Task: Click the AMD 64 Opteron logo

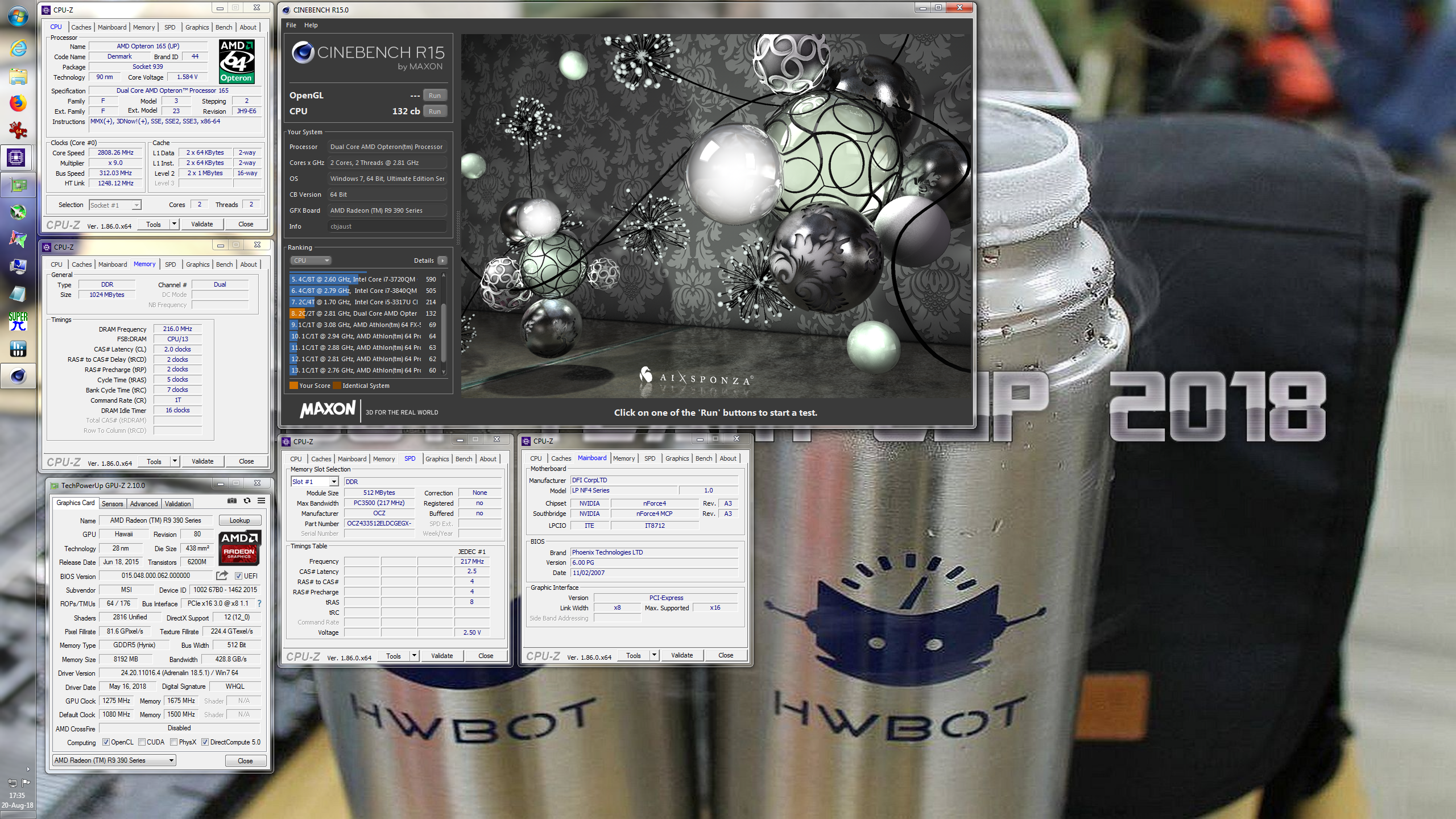Action: click(237, 61)
